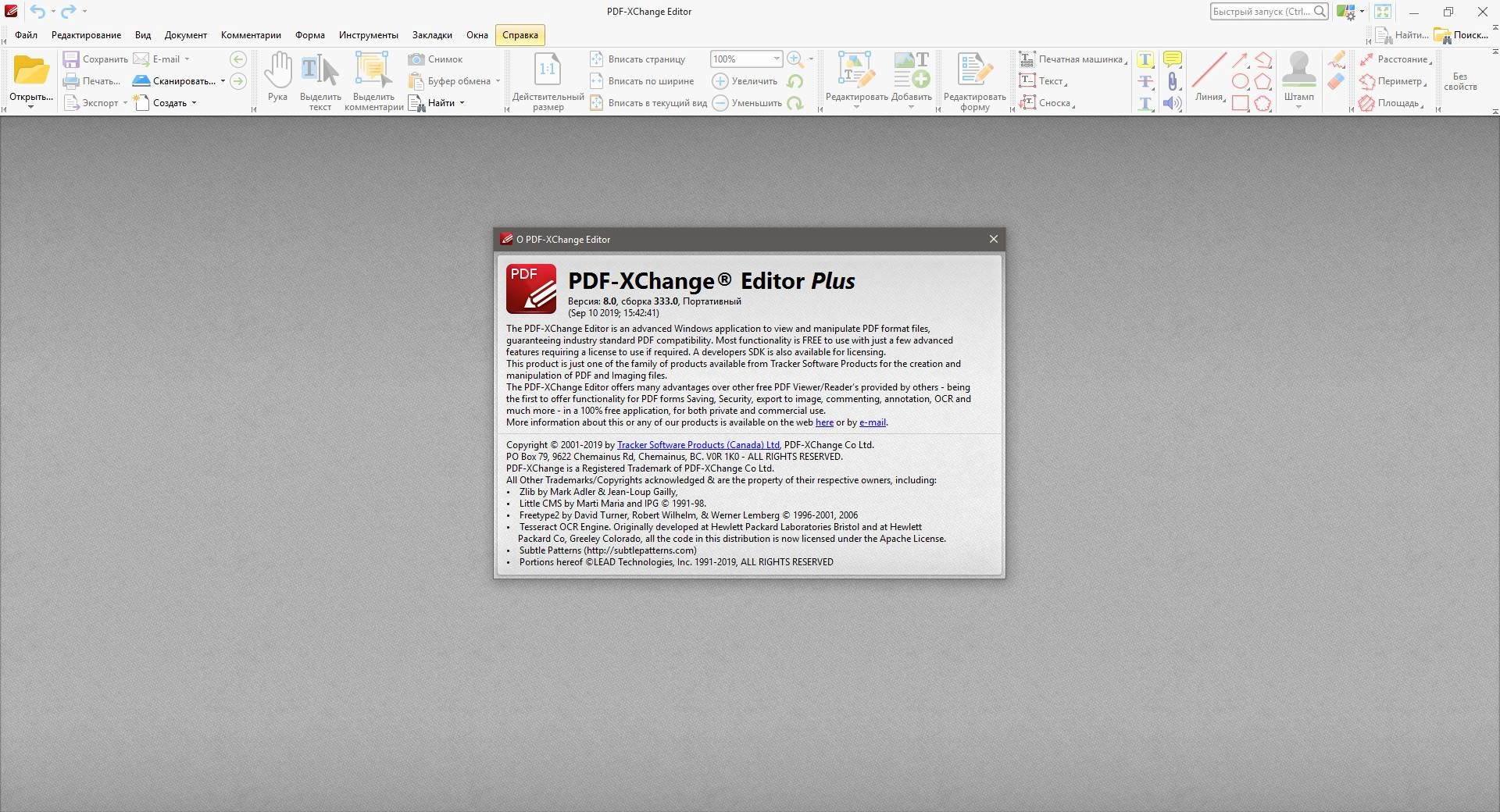Click the Strikeout text tool icon
The width and height of the screenshot is (1500, 812).
[x=1145, y=81]
